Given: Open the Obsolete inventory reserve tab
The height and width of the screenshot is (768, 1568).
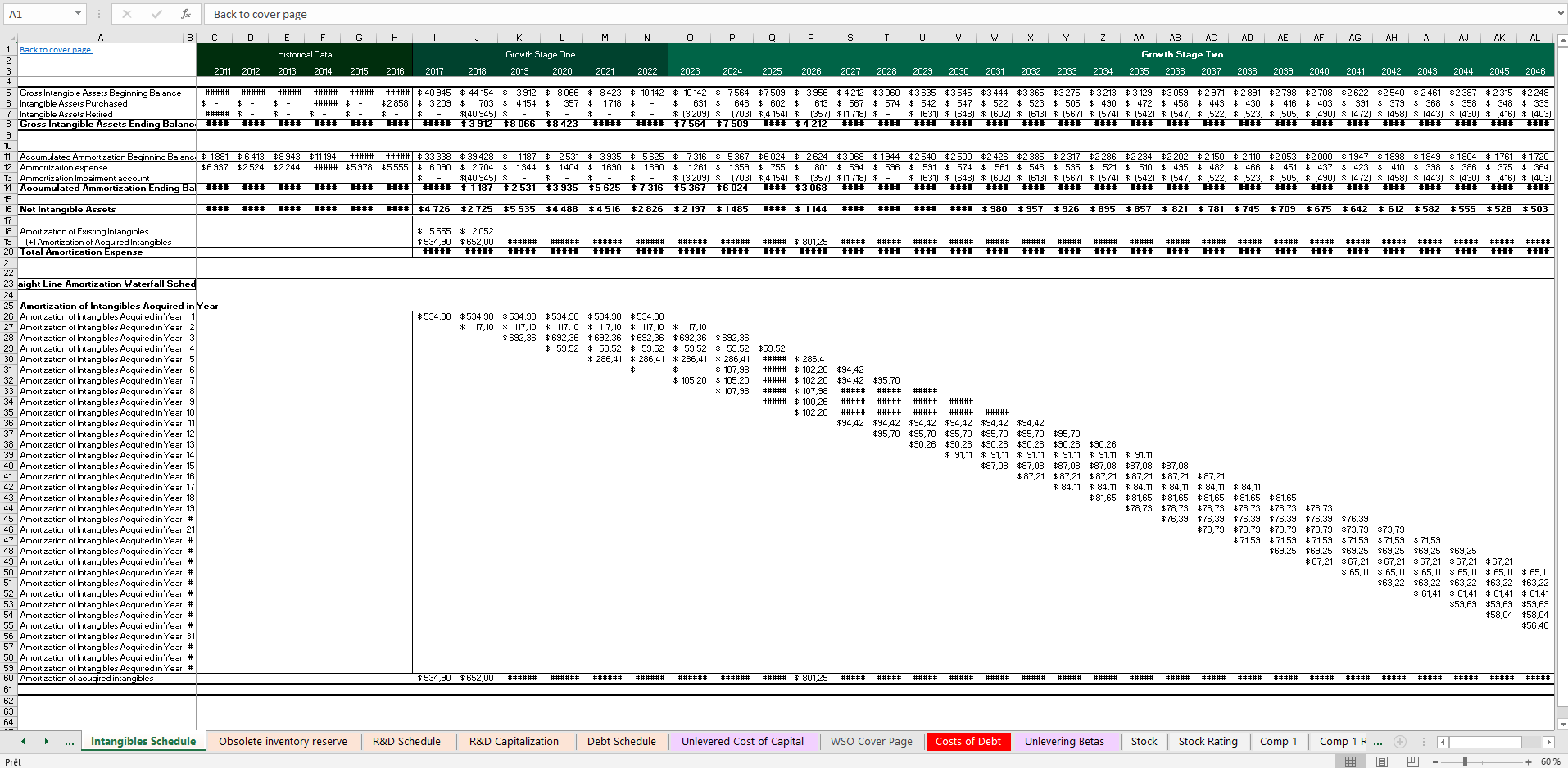Looking at the screenshot, I should 283,741.
